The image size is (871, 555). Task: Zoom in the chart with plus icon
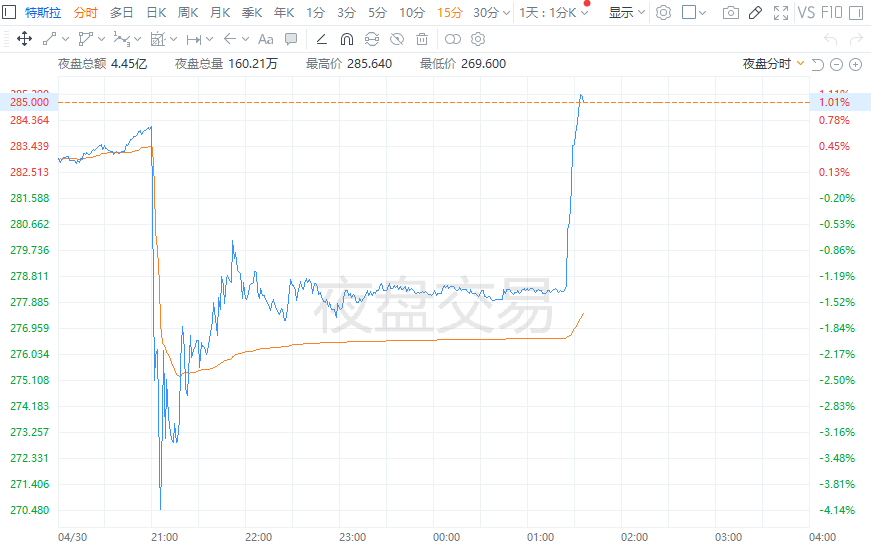click(855, 64)
